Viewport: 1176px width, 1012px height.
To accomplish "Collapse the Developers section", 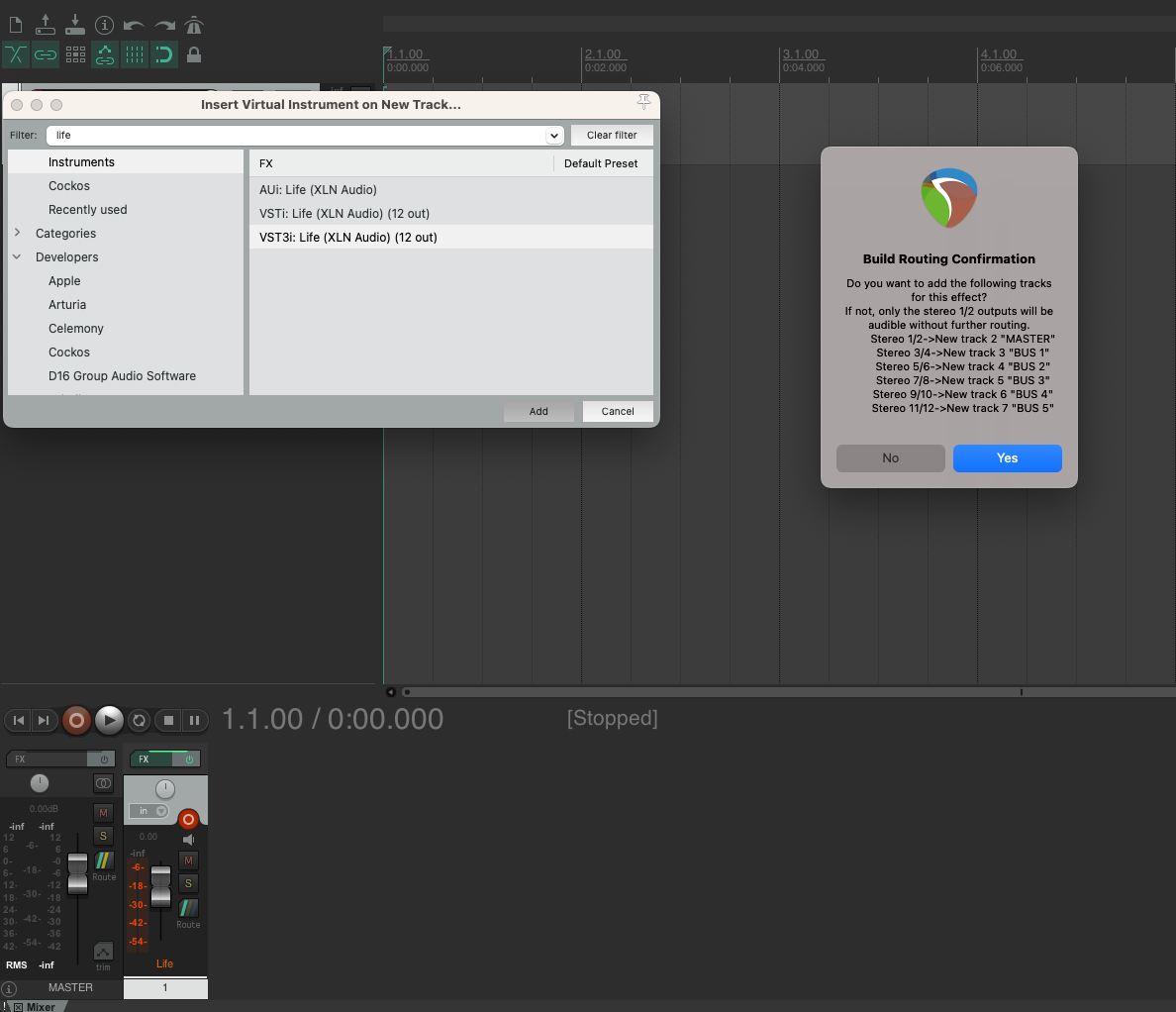I will click(18, 256).
